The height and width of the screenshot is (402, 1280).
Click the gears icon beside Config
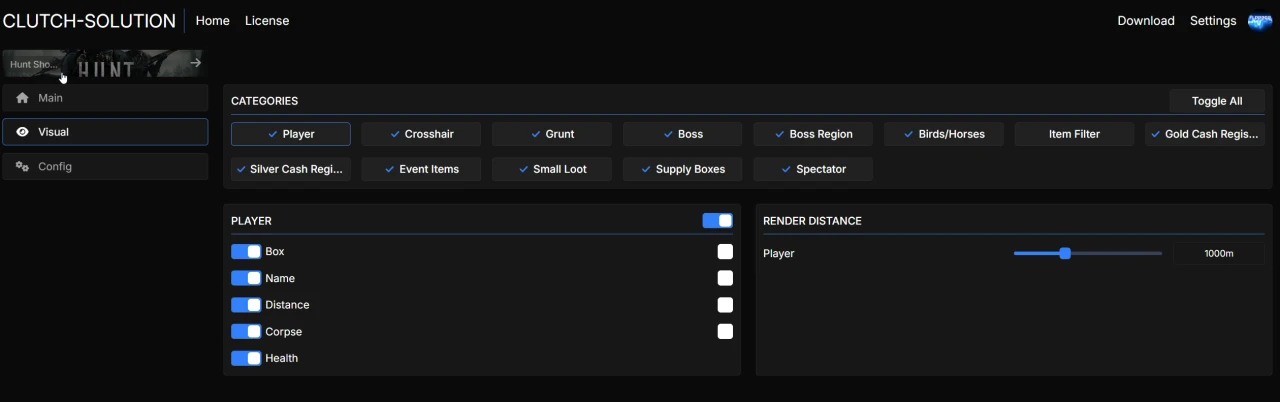click(x=22, y=166)
